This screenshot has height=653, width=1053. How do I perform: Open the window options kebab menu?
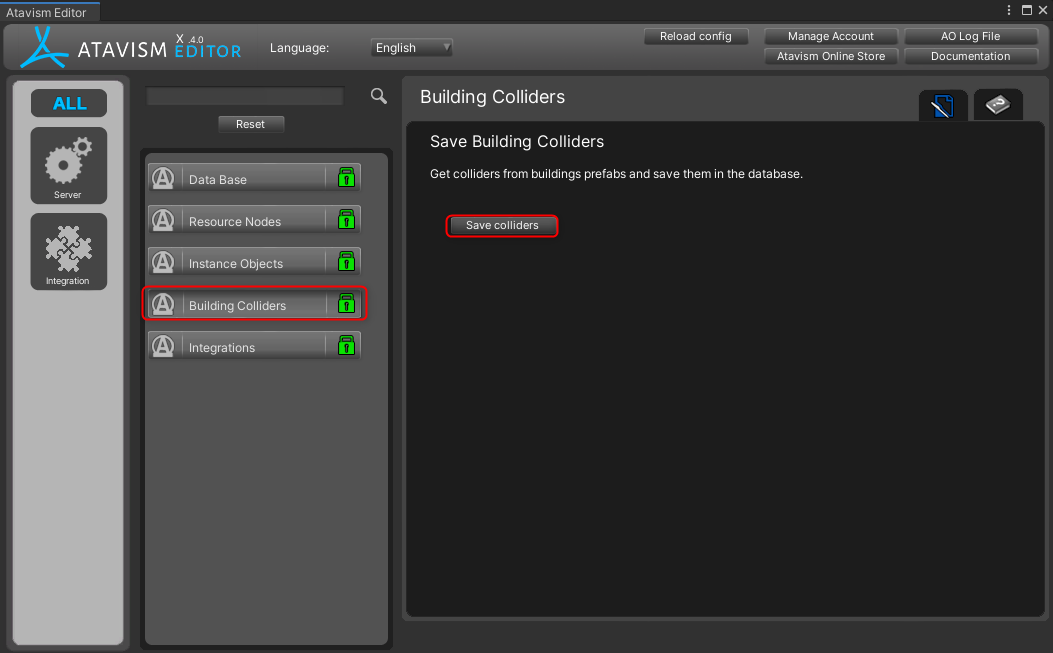(x=1009, y=10)
